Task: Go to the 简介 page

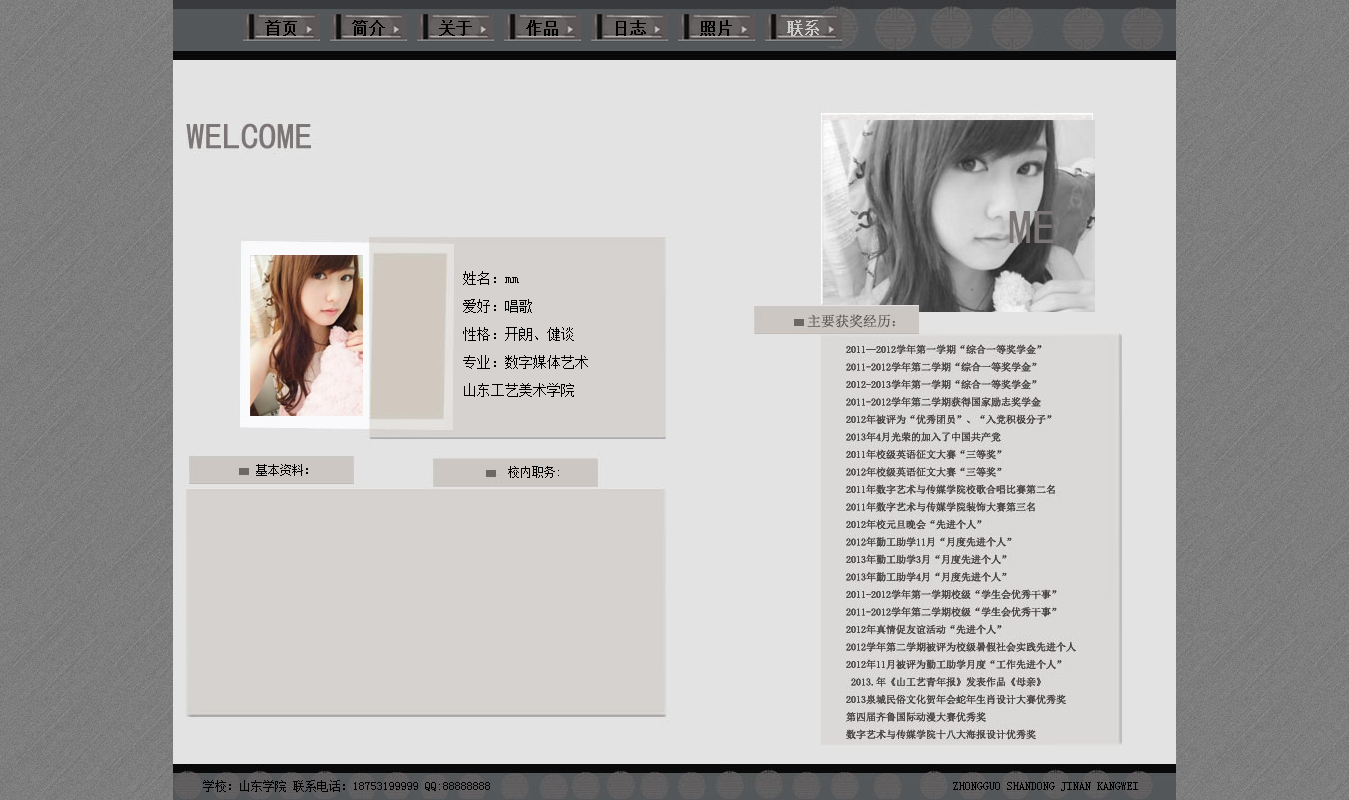Action: (368, 28)
